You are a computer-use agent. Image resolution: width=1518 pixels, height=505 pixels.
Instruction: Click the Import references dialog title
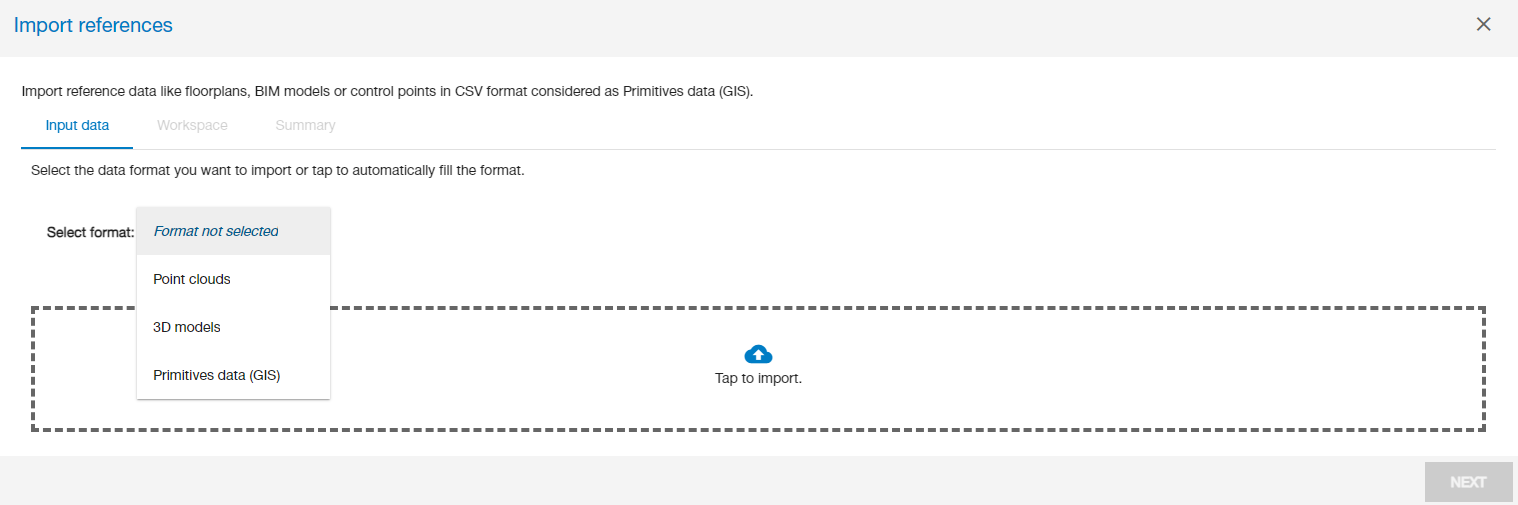click(93, 26)
